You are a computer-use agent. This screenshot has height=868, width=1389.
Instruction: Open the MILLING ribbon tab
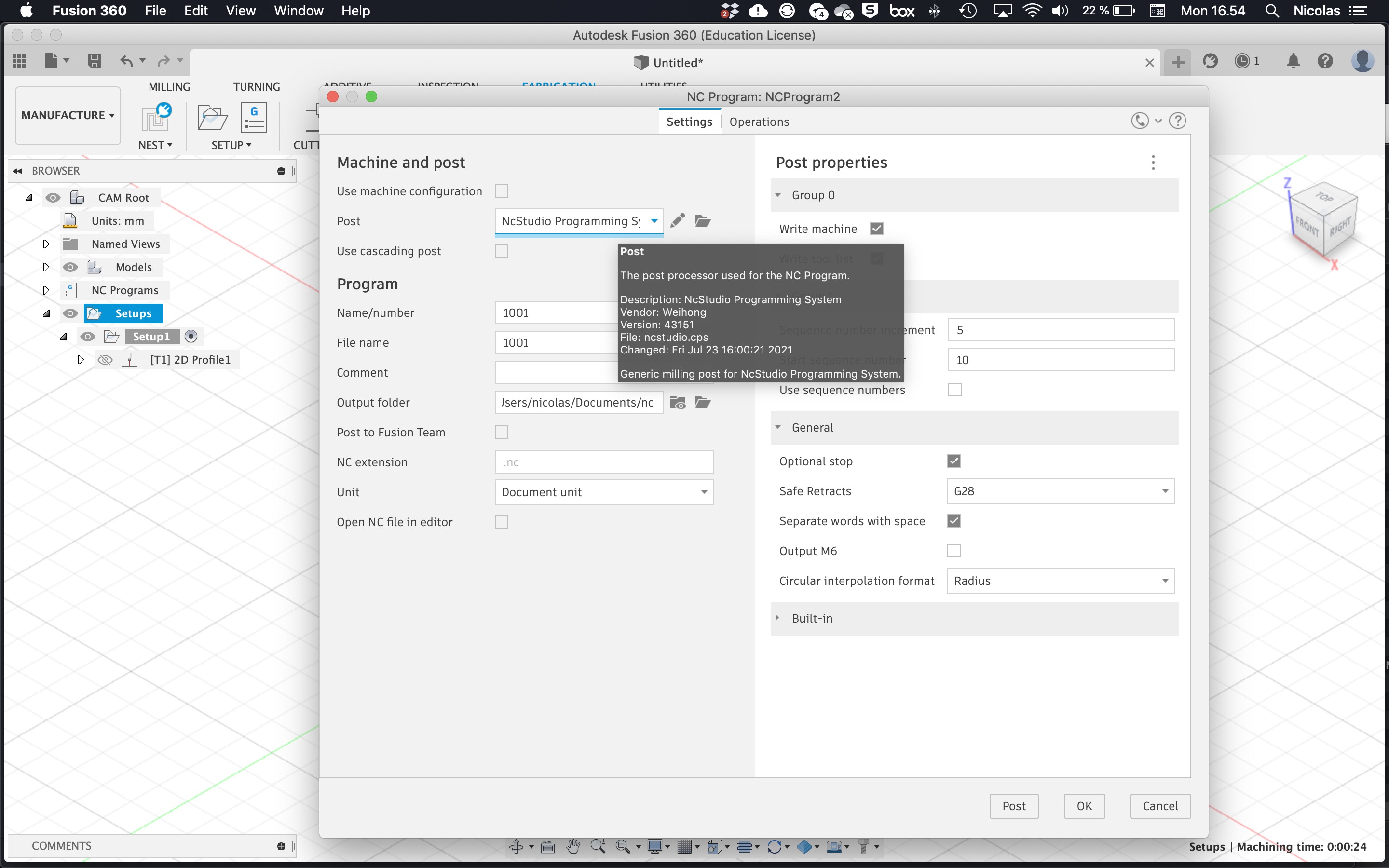169,87
